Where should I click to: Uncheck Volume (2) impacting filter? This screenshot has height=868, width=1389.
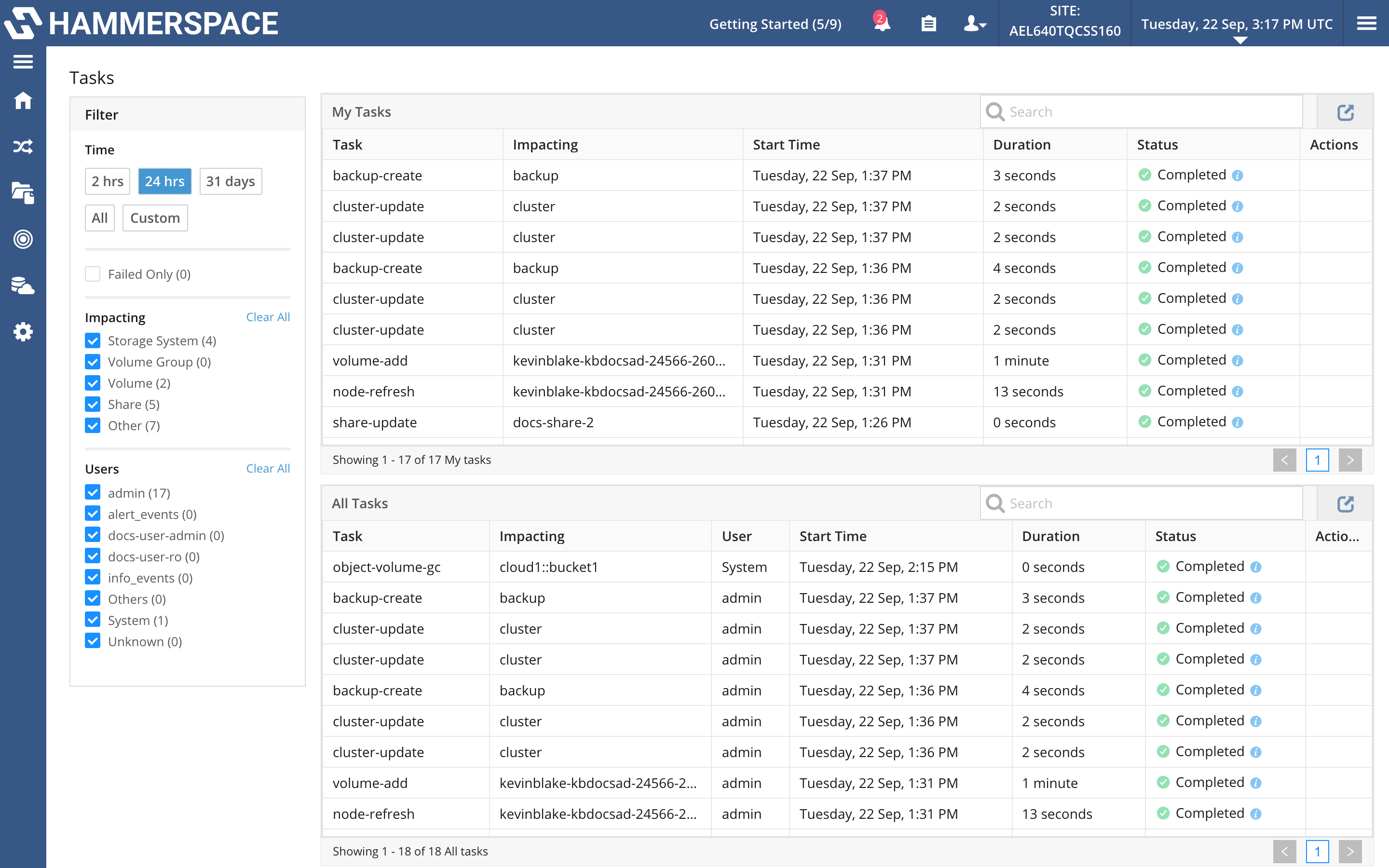tap(93, 383)
